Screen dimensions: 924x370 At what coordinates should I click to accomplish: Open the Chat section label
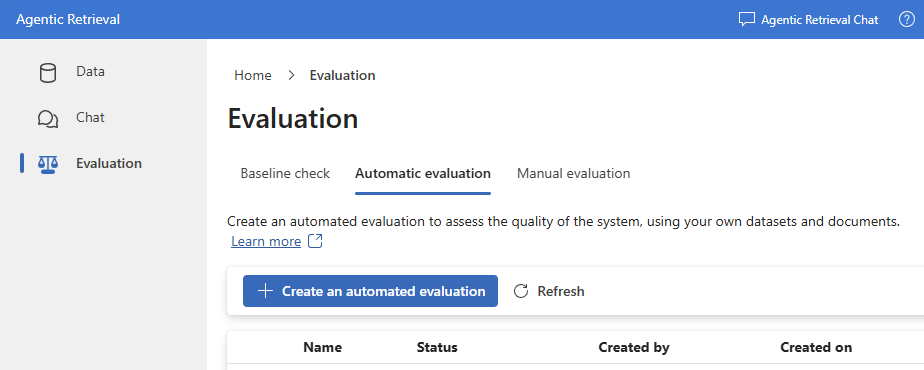(x=90, y=118)
